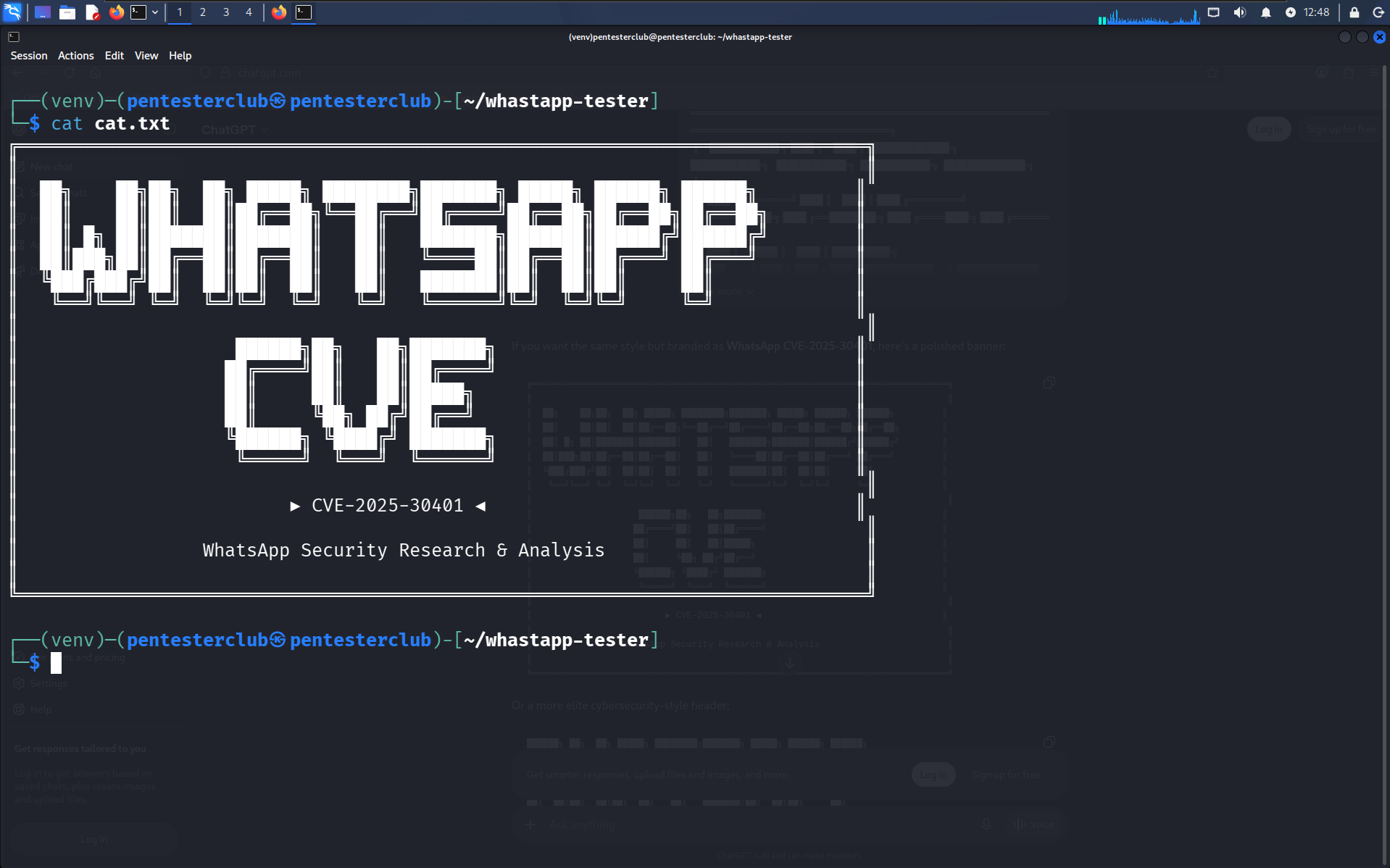Viewport: 1390px width, 868px height.
Task: Open the Edit menu
Action: (114, 56)
